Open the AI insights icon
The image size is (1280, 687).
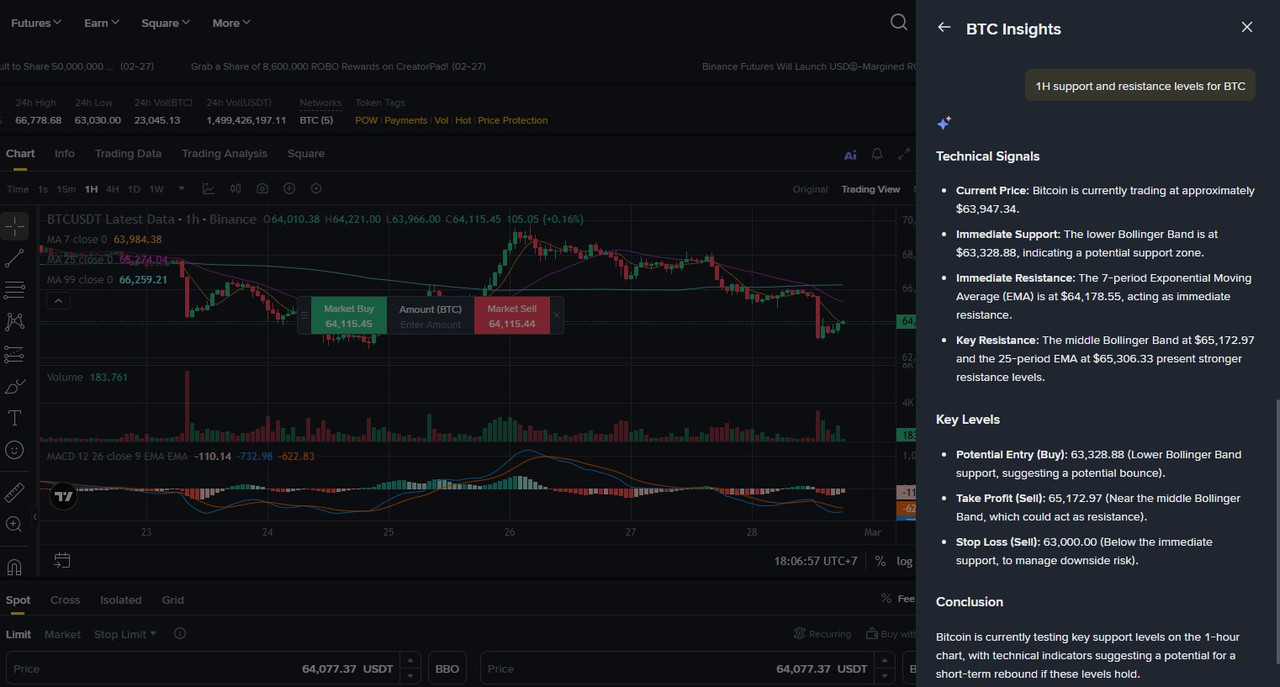[x=850, y=155]
